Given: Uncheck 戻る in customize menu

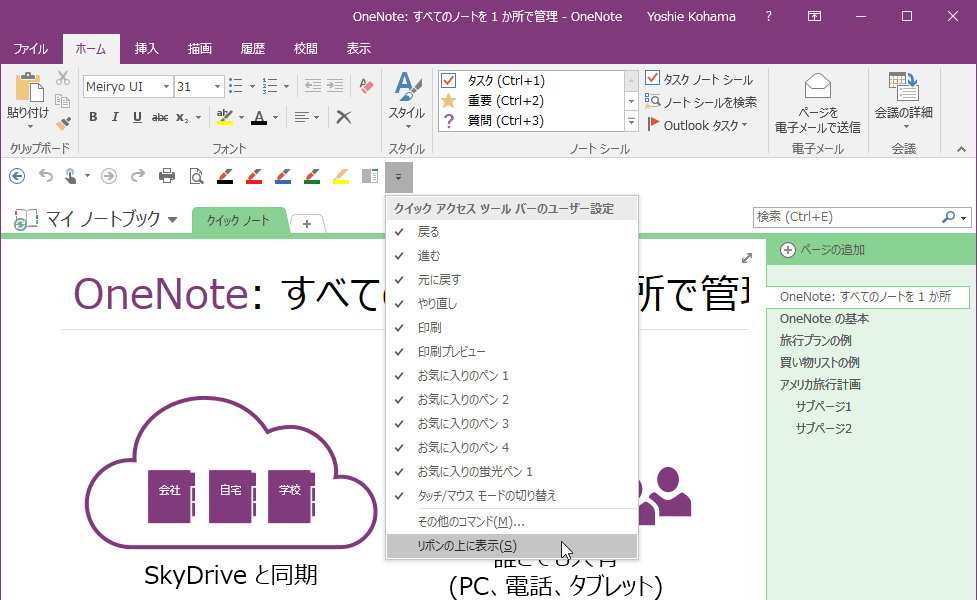Looking at the screenshot, I should click(x=512, y=232).
